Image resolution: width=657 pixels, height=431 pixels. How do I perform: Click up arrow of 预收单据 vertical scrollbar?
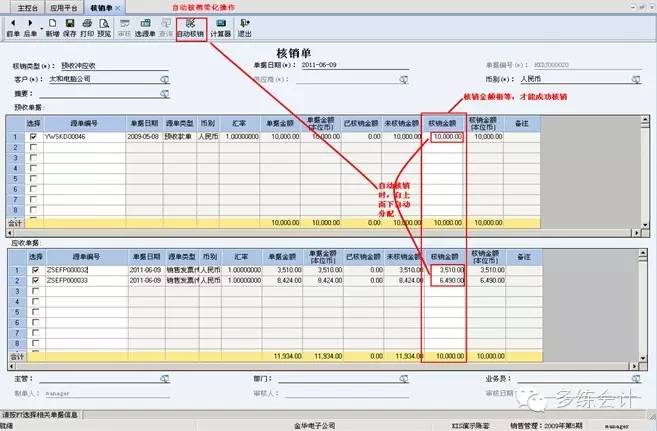point(645,120)
